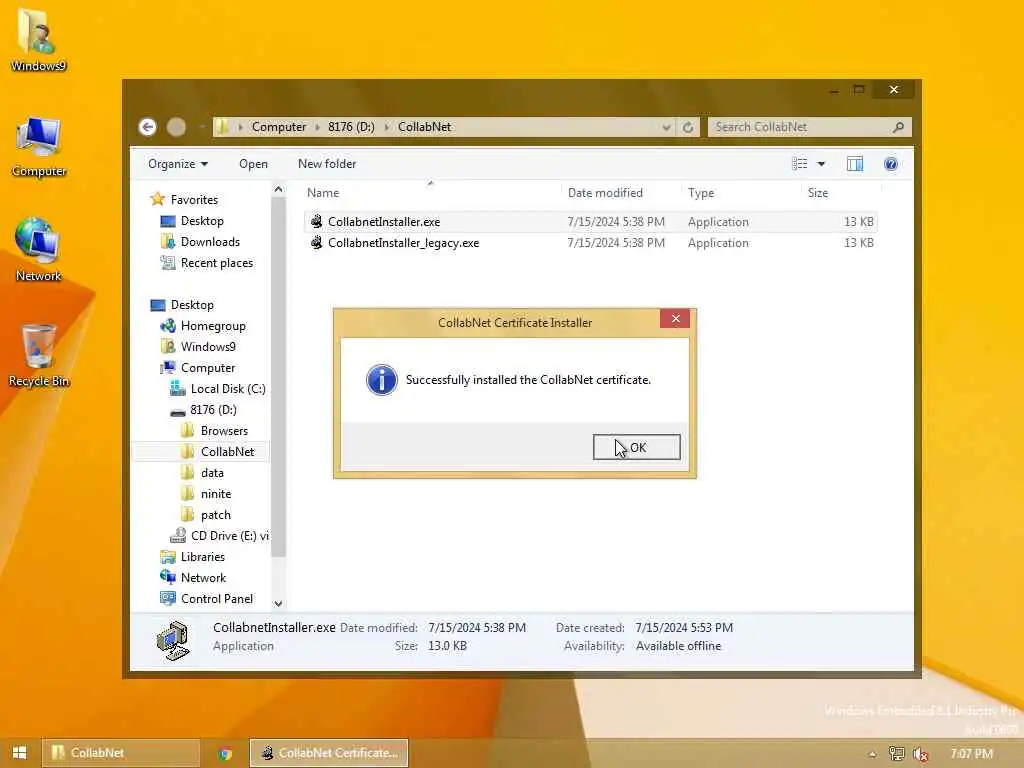Click CollabNet in the address breadcrumb
Viewport: 1024px width, 768px height.
pos(424,127)
